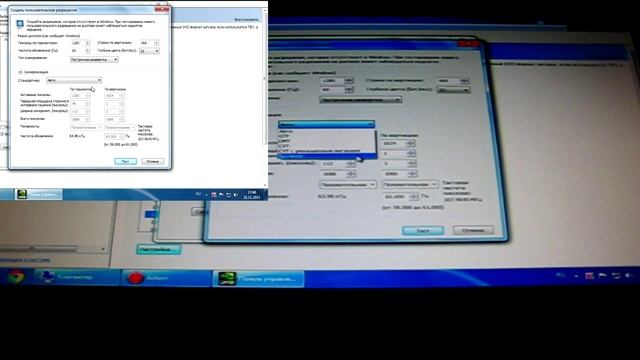The image size is (640, 360).
Task: Click Восстановить link behind inset dialog
Action: click(247, 20)
